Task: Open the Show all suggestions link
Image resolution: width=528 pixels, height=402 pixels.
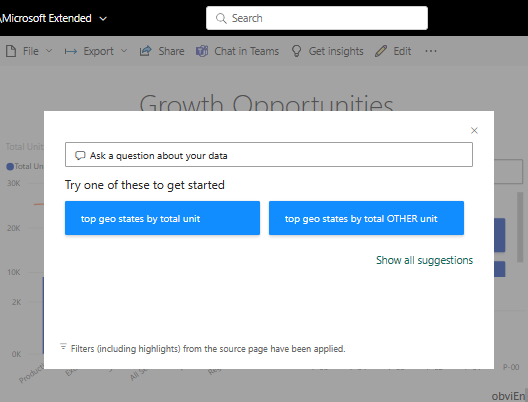Action: [x=424, y=260]
